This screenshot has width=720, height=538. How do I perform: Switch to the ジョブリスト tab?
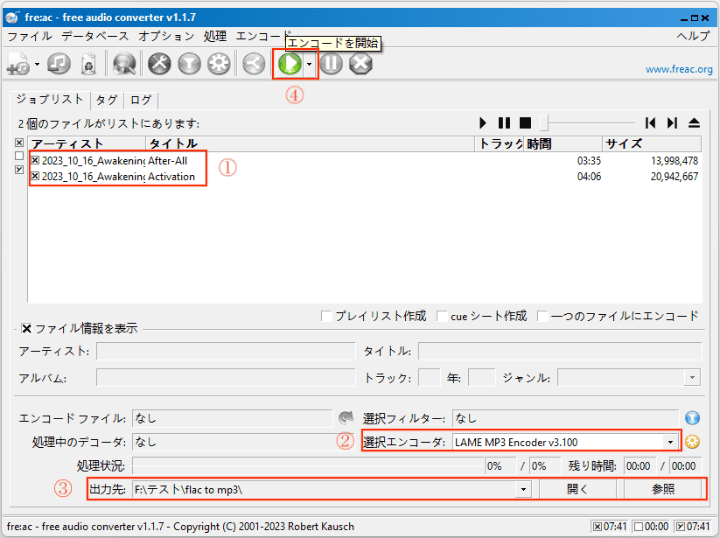pos(50,100)
